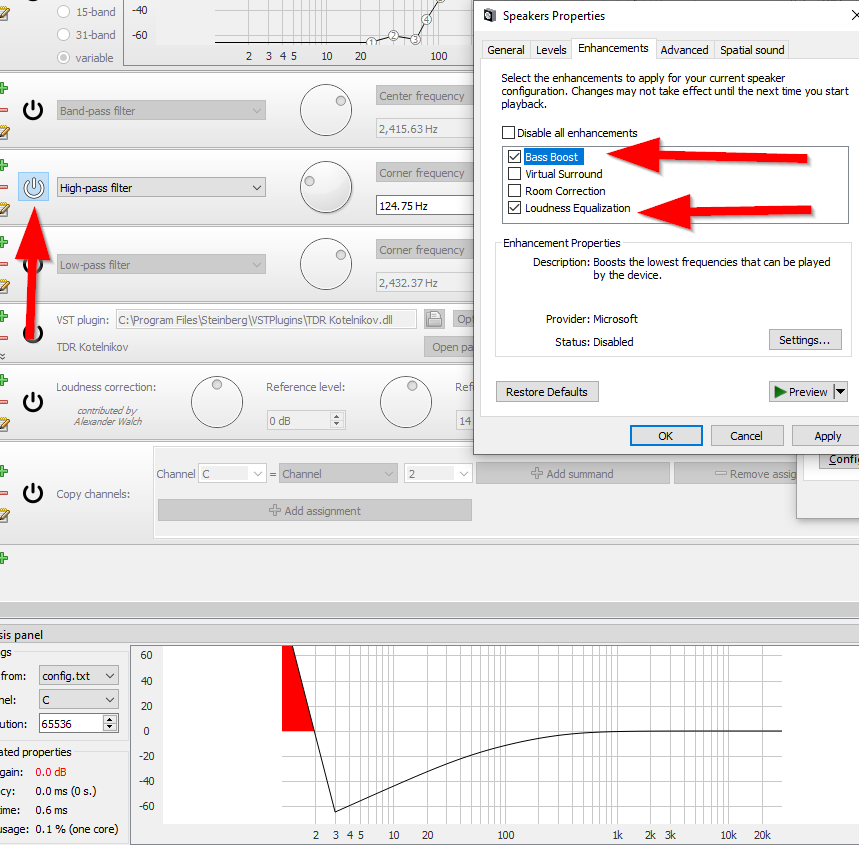Image resolution: width=859 pixels, height=845 pixels.
Task: Open Band-pass filter type dropdown
Action: point(162,111)
